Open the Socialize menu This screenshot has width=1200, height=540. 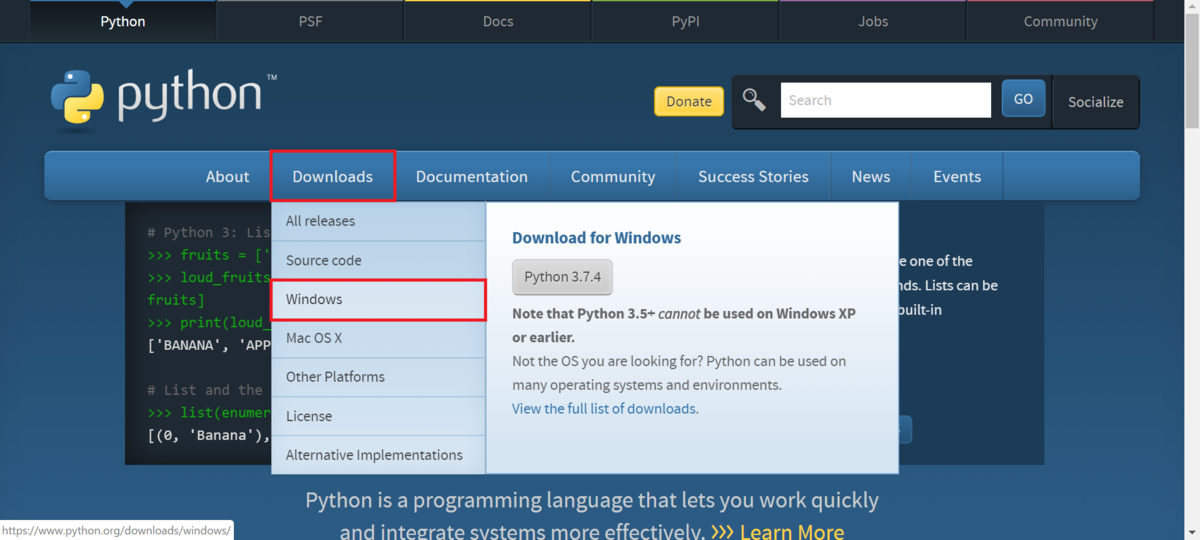1095,101
